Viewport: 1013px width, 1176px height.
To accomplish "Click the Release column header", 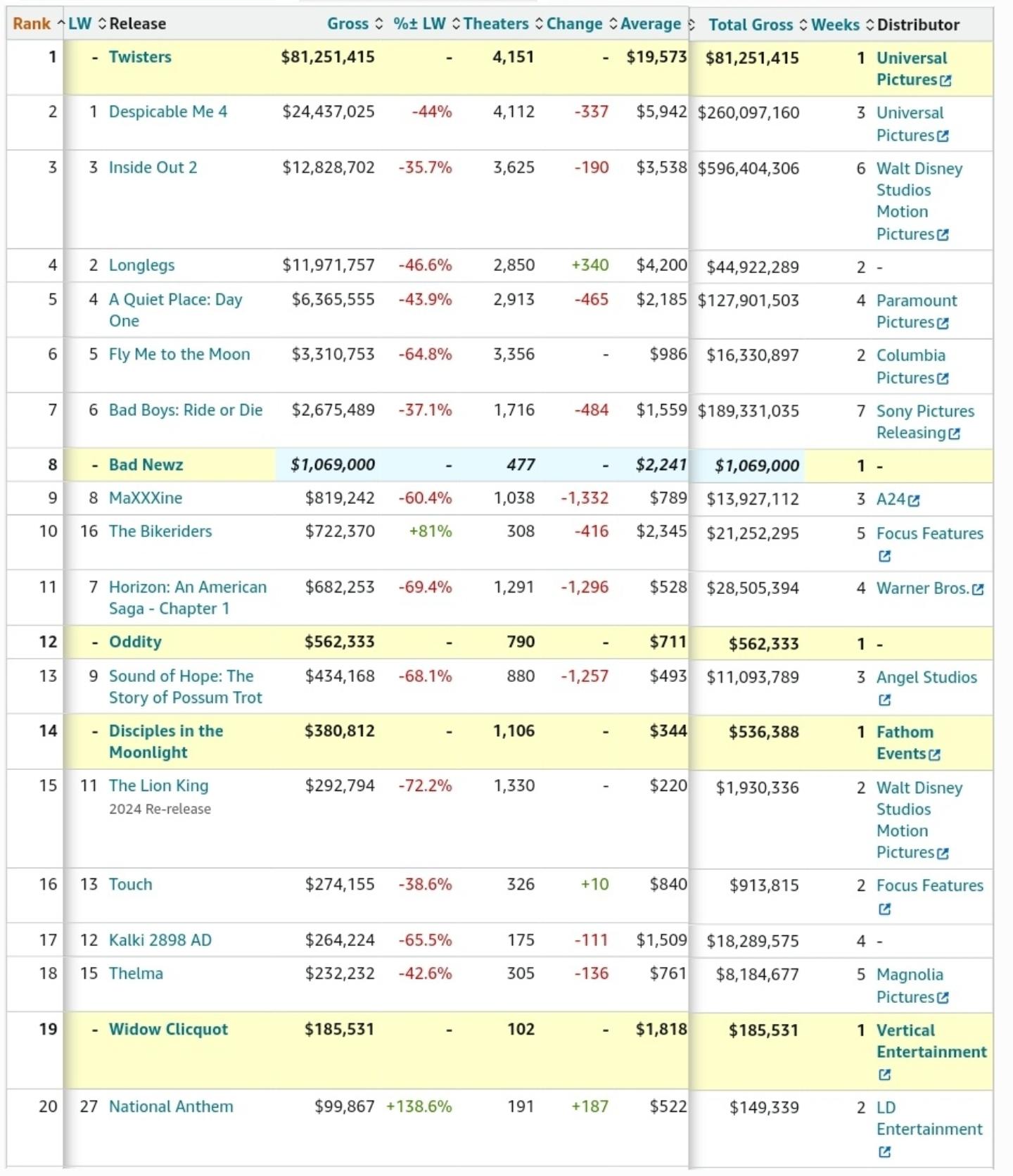I will (138, 23).
